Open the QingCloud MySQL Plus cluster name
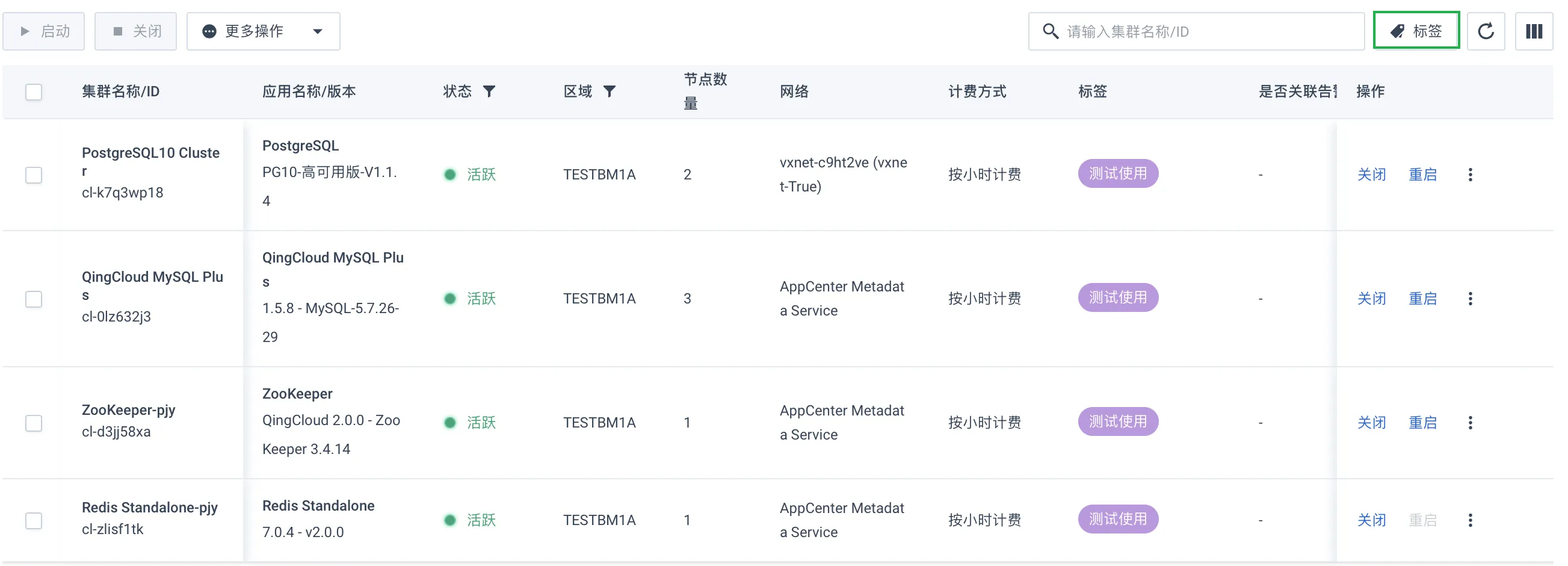 pyautogui.click(x=152, y=285)
